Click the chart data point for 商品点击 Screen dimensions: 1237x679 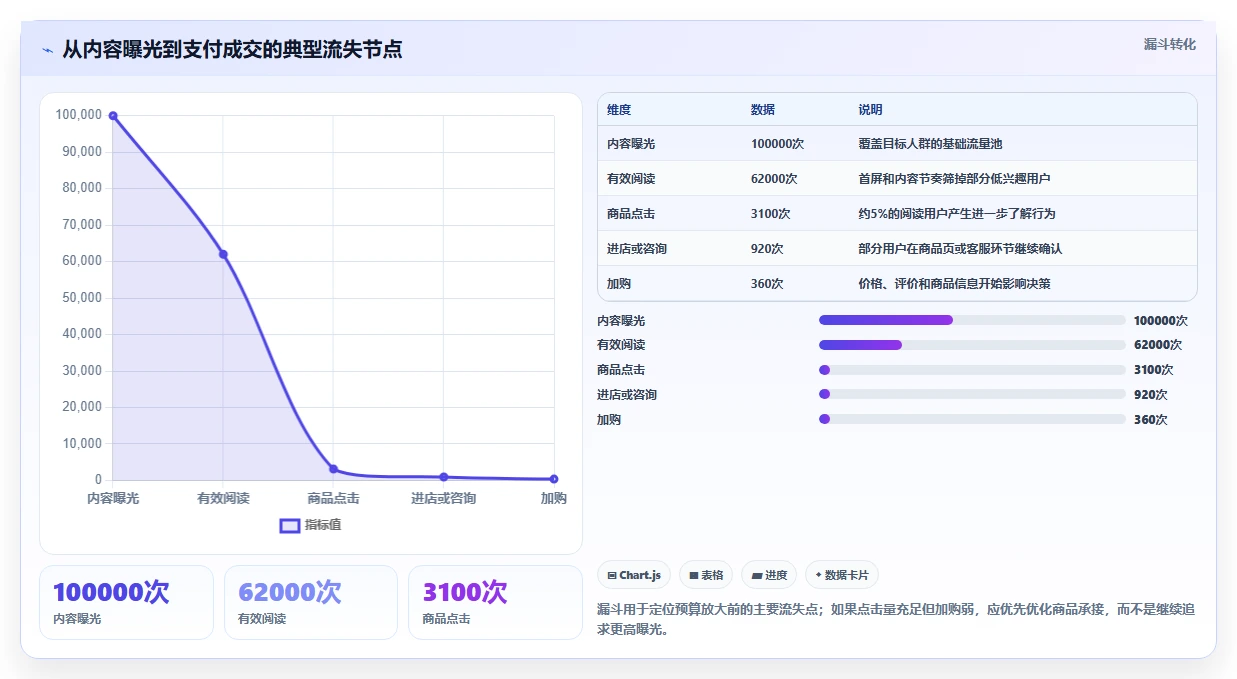pyautogui.click(x=333, y=469)
